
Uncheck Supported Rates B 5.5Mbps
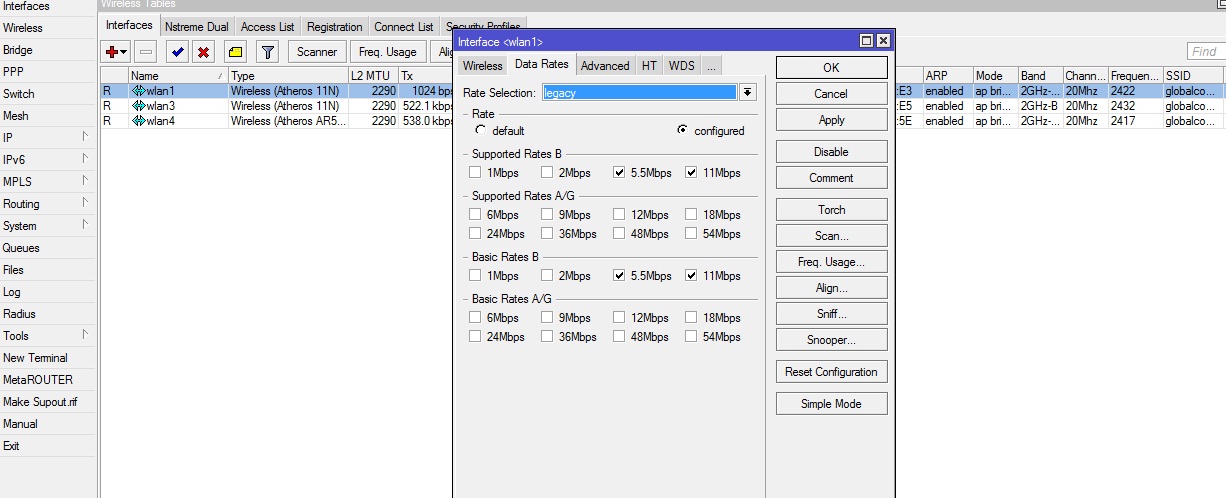619,173
